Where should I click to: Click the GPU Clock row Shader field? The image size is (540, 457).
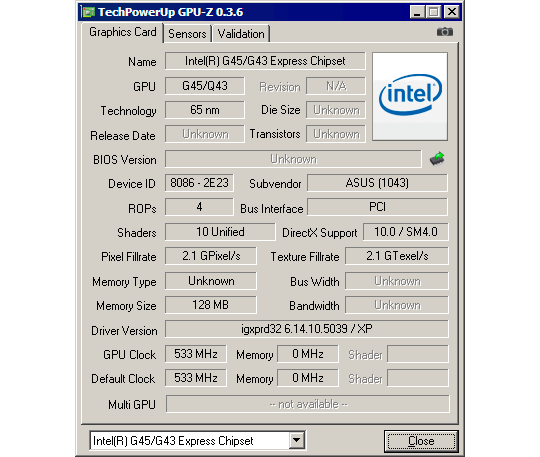[418, 354]
